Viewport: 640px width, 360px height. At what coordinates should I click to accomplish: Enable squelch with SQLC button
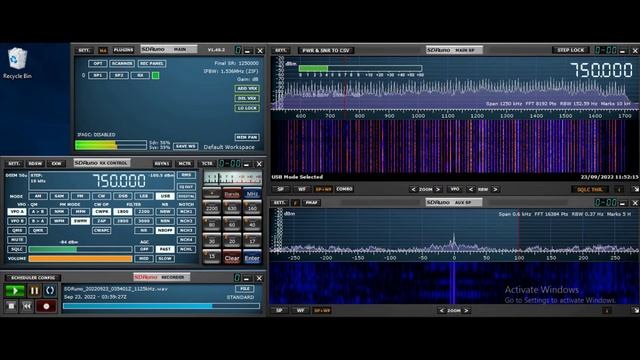pos(17,249)
